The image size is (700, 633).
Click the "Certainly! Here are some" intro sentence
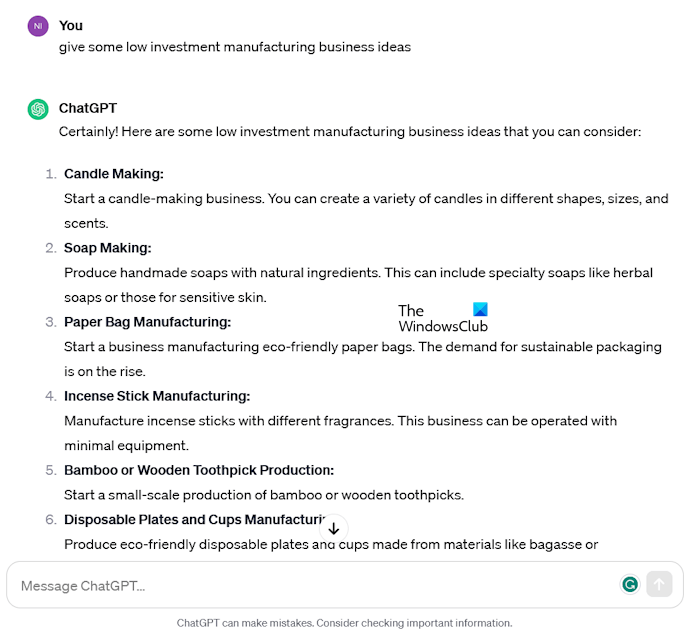(350, 131)
